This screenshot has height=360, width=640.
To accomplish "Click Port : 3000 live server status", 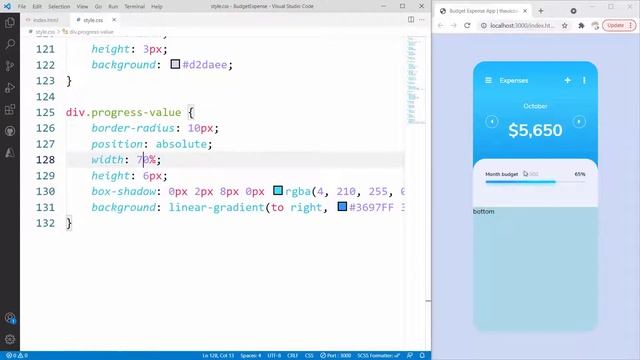I will pyautogui.click(x=336, y=356).
